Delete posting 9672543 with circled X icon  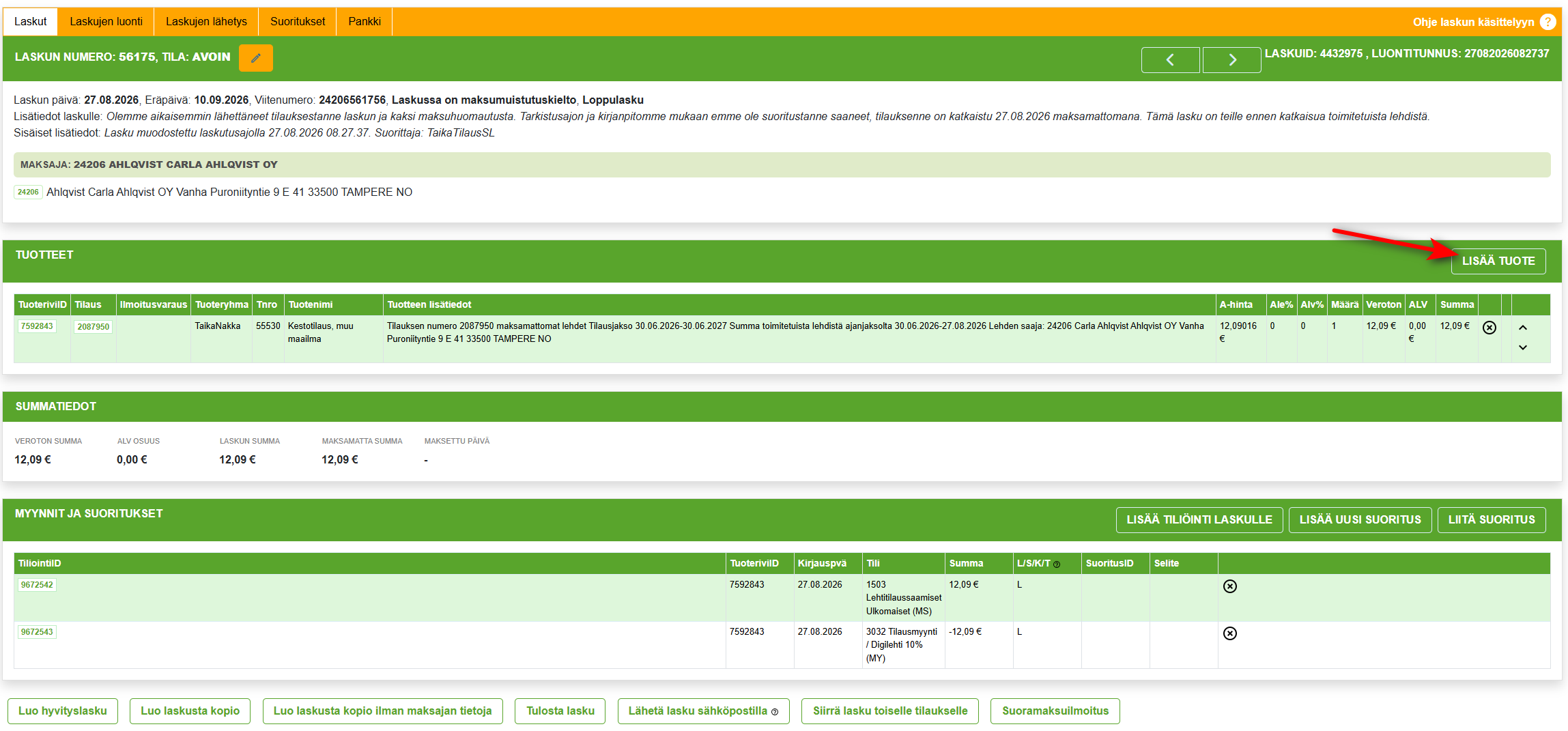tap(1229, 633)
